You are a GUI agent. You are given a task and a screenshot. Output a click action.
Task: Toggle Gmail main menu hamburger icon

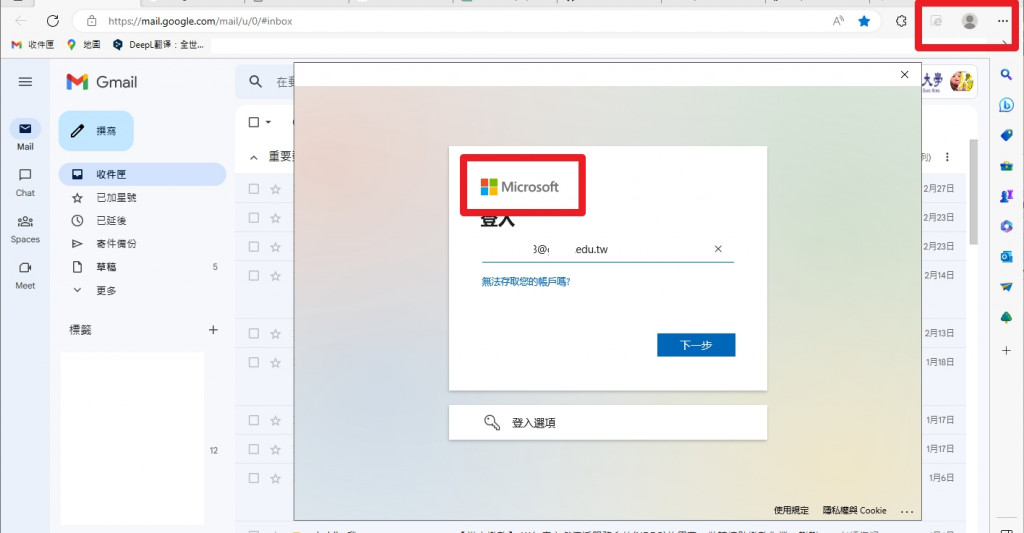(25, 82)
